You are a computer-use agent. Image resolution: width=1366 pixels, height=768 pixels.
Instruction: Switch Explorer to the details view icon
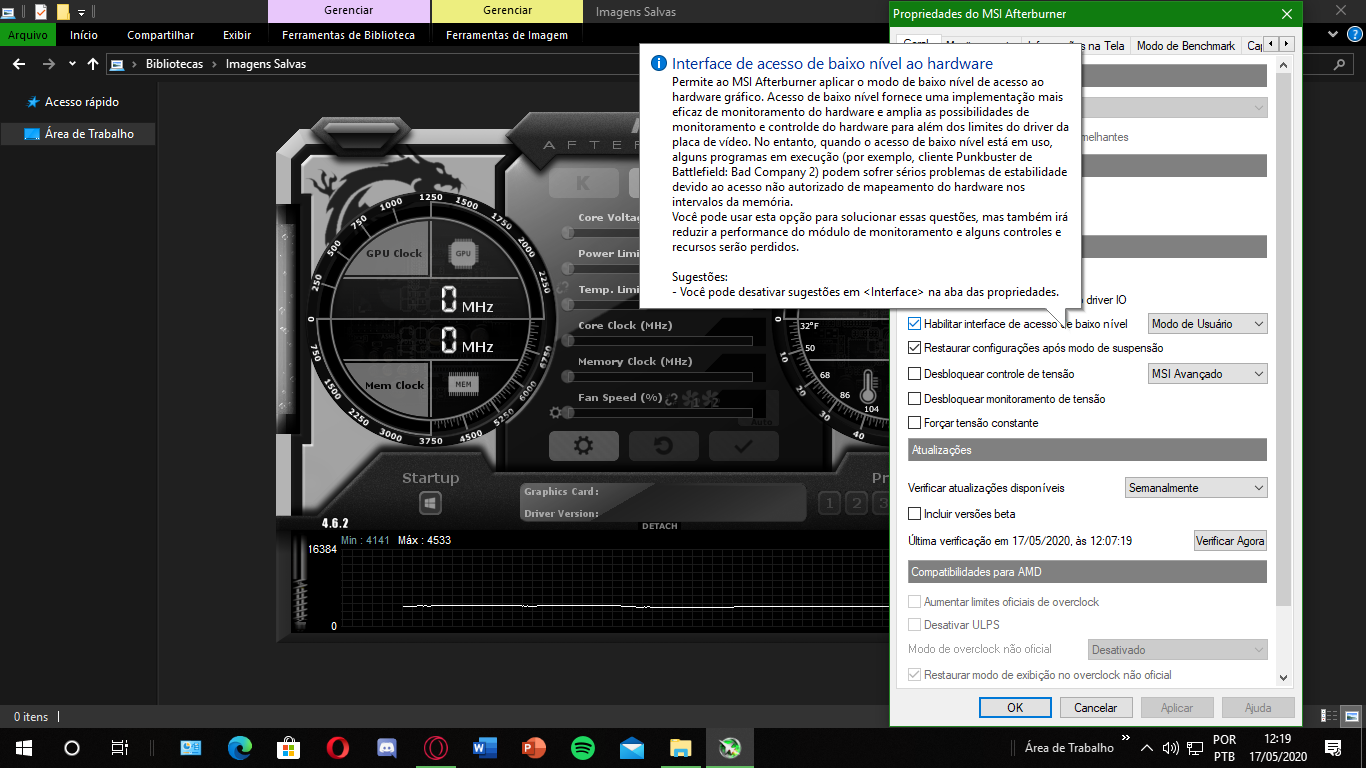[x=1329, y=716]
